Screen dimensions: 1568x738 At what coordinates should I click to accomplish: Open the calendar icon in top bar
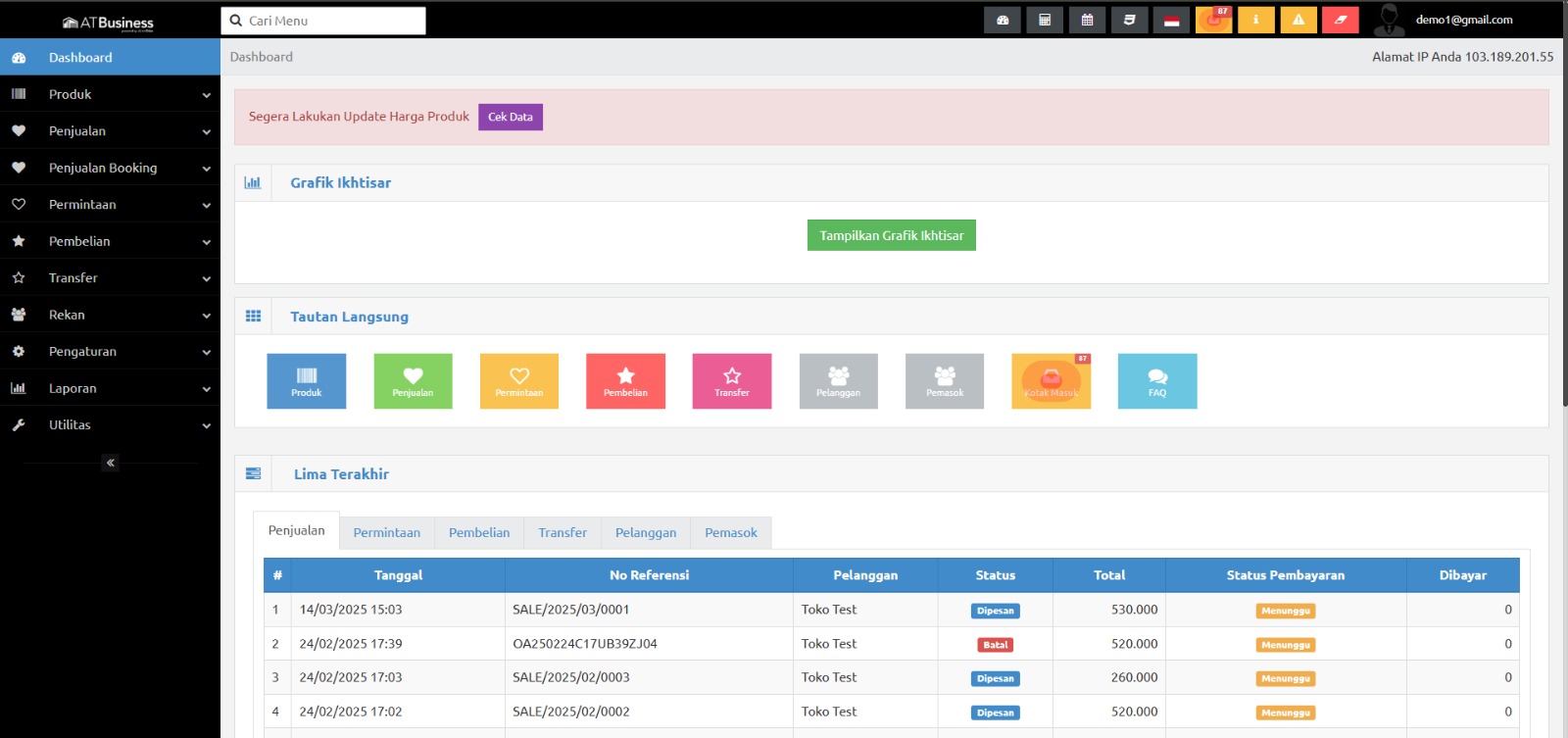click(1087, 20)
